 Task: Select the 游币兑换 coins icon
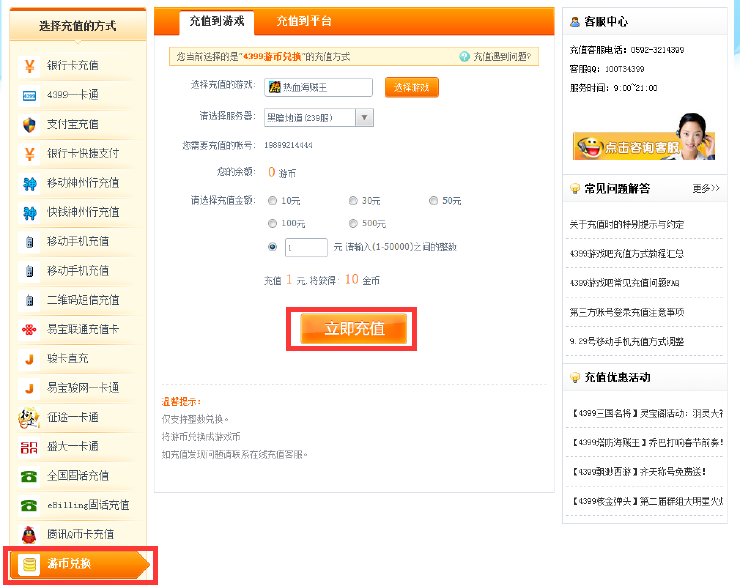click(x=29, y=564)
